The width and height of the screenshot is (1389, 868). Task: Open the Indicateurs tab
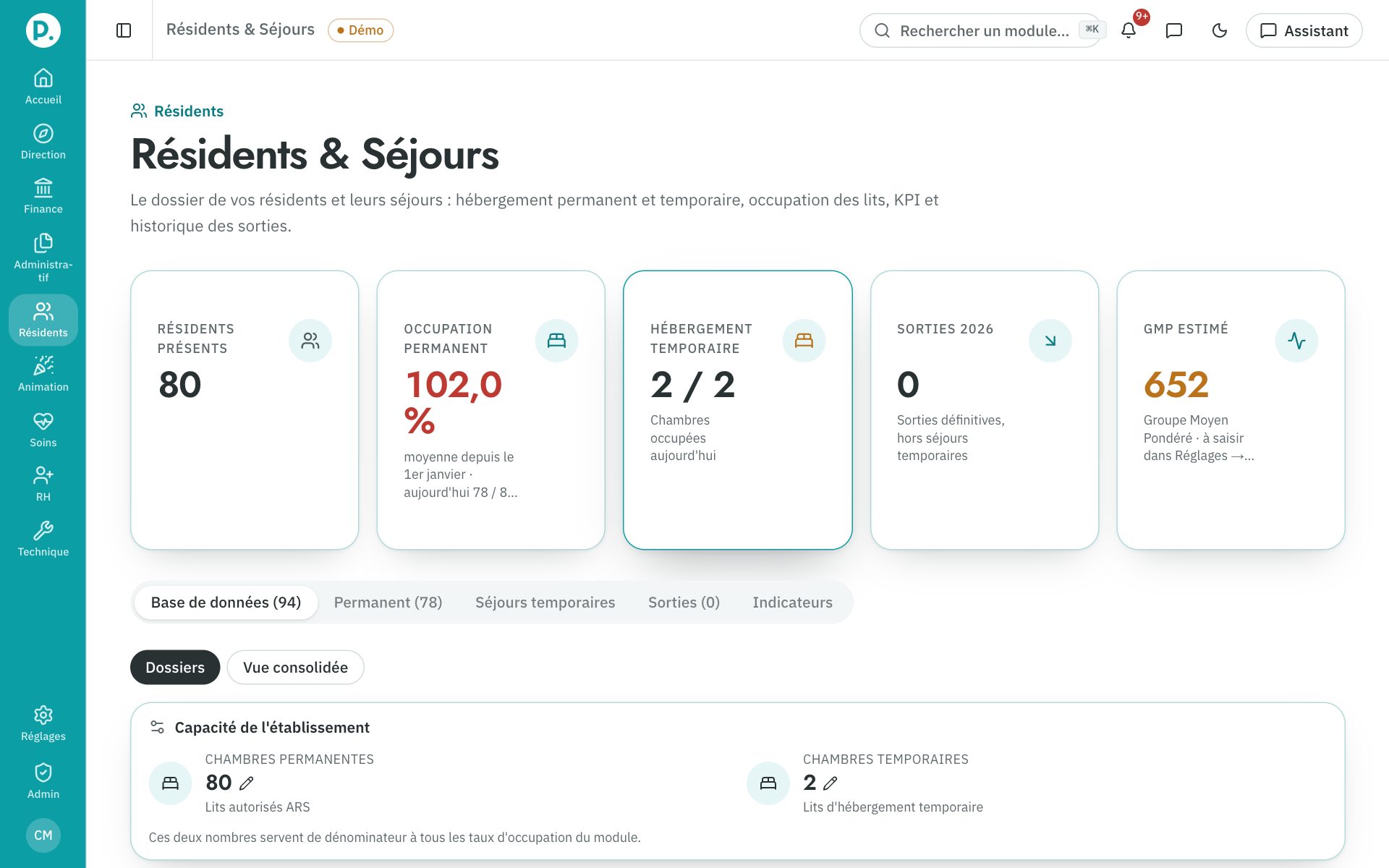click(792, 603)
